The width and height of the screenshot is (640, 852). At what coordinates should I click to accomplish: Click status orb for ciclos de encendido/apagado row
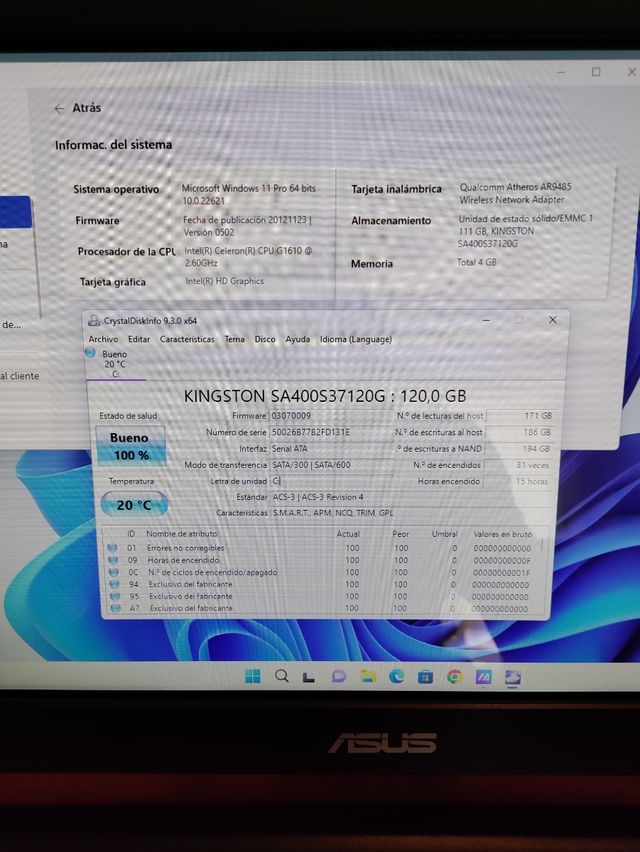[114, 572]
